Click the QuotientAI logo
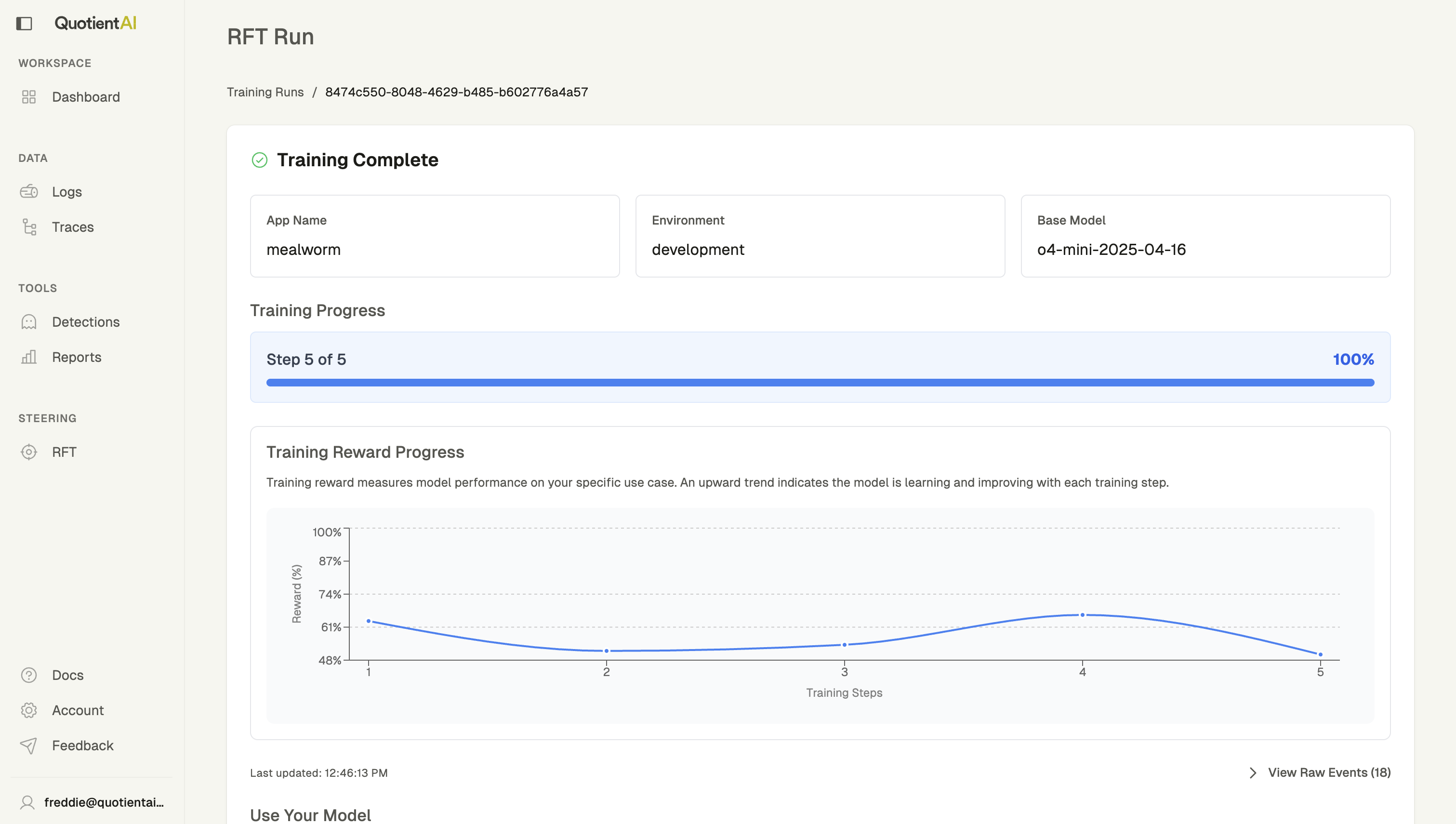The height and width of the screenshot is (824, 1456). 95,23
